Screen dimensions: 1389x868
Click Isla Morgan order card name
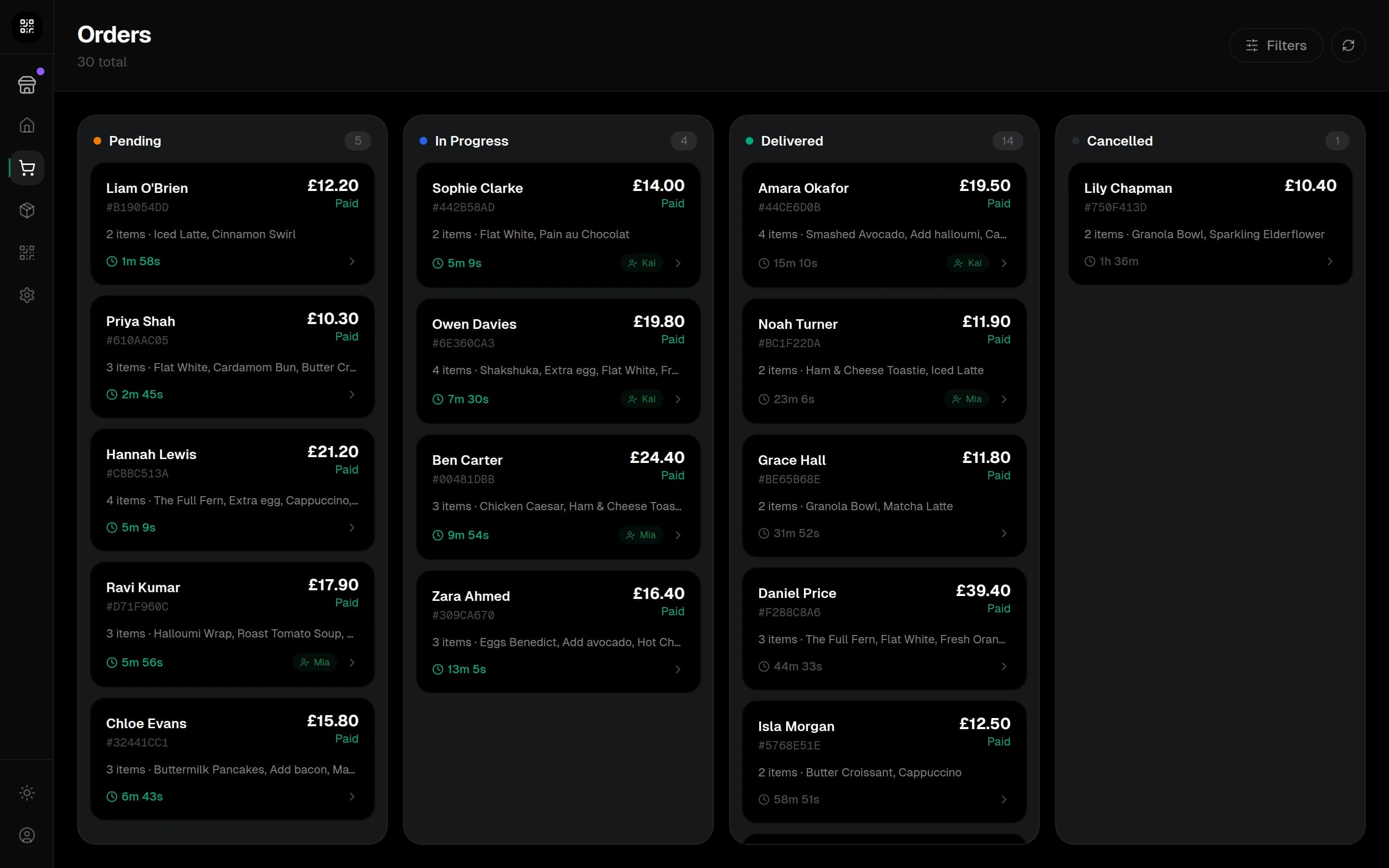(x=796, y=726)
